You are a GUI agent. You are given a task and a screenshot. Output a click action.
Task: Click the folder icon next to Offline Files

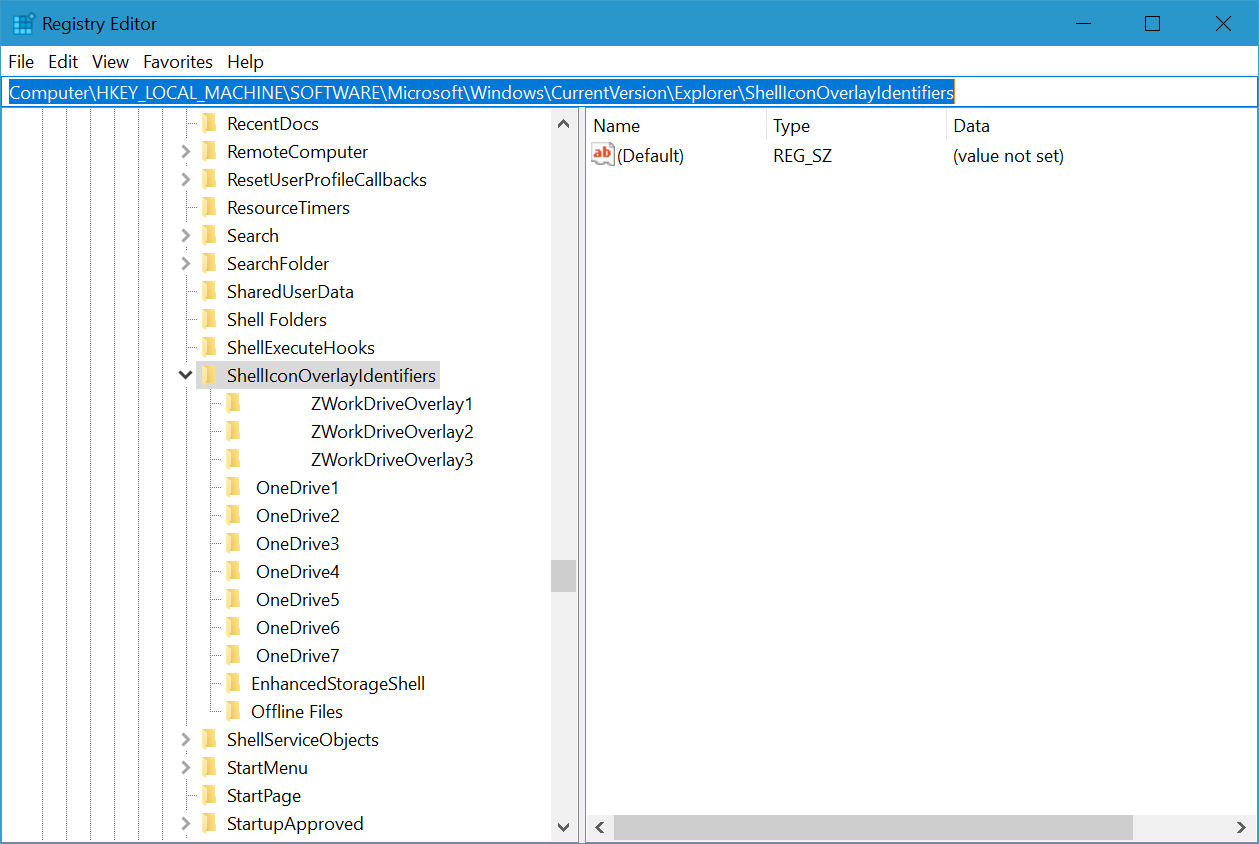coord(233,711)
